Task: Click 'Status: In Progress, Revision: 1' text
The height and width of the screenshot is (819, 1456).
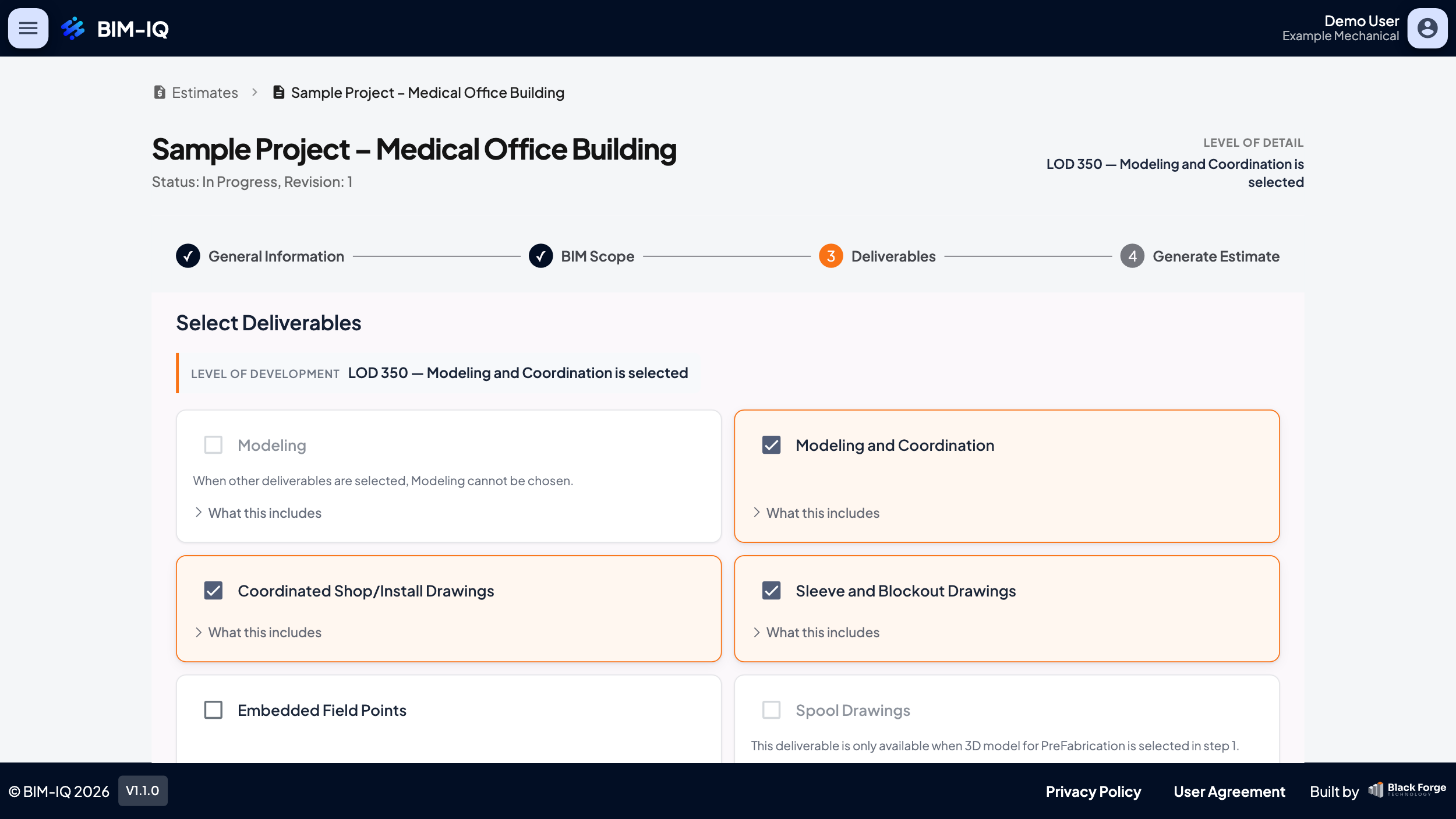Action: (252, 182)
